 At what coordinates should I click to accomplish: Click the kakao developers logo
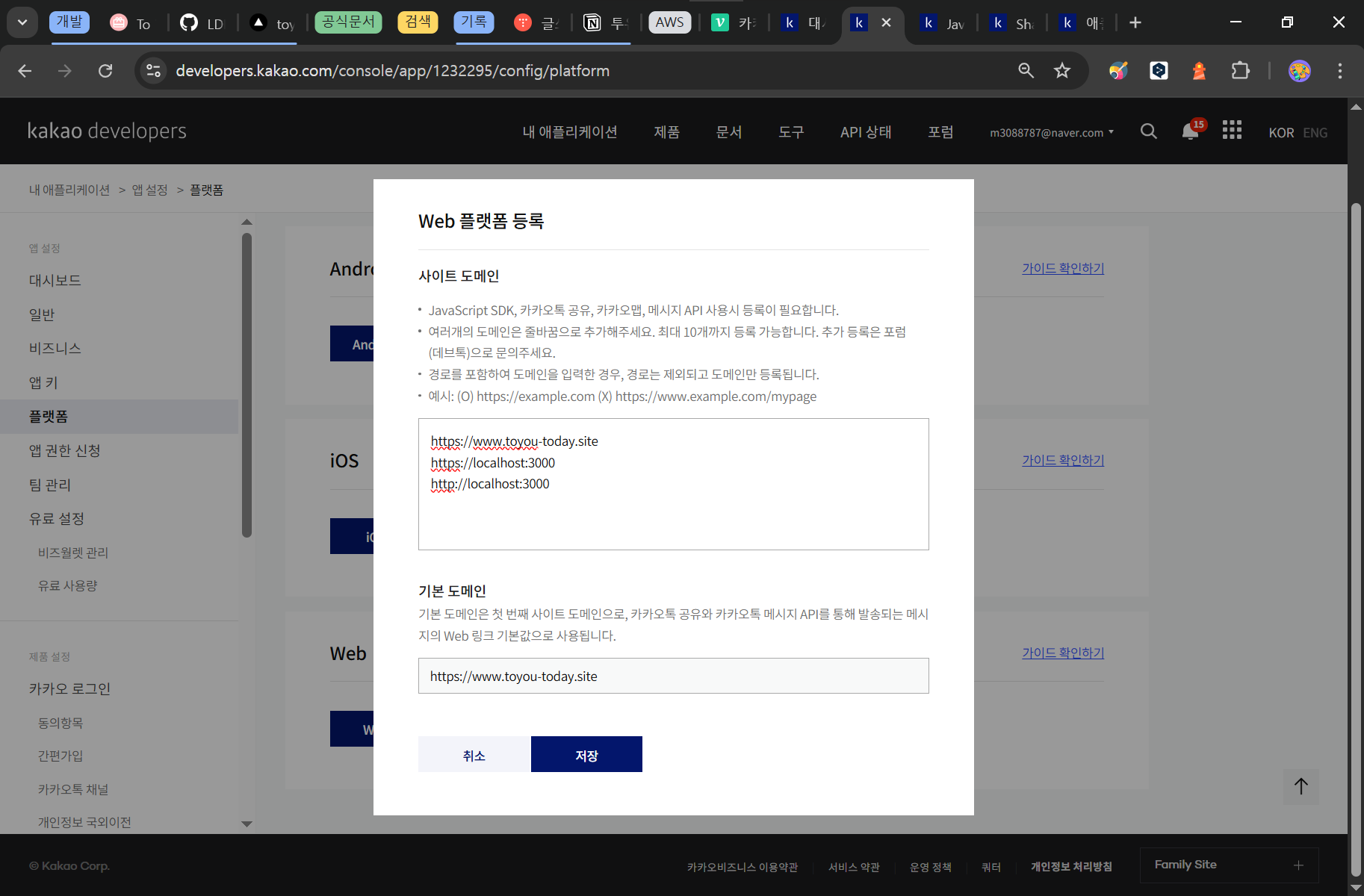pyautogui.click(x=107, y=131)
